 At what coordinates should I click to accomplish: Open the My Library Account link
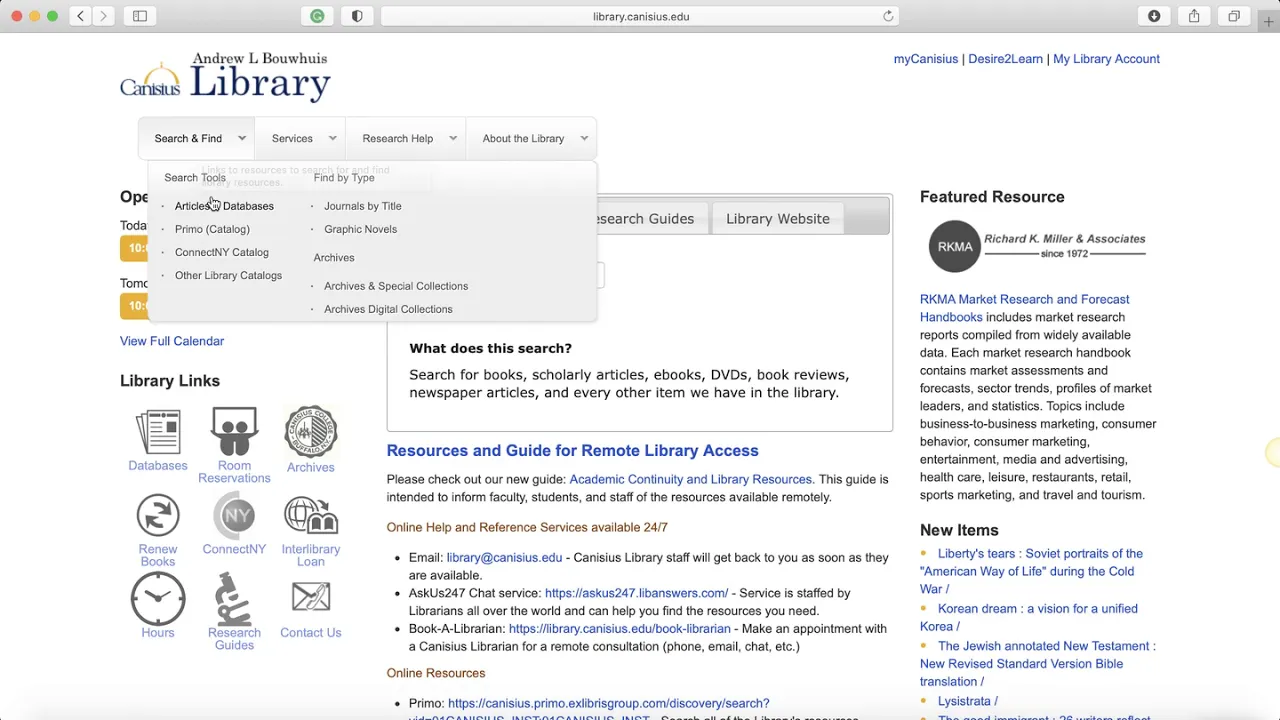coord(1106,59)
